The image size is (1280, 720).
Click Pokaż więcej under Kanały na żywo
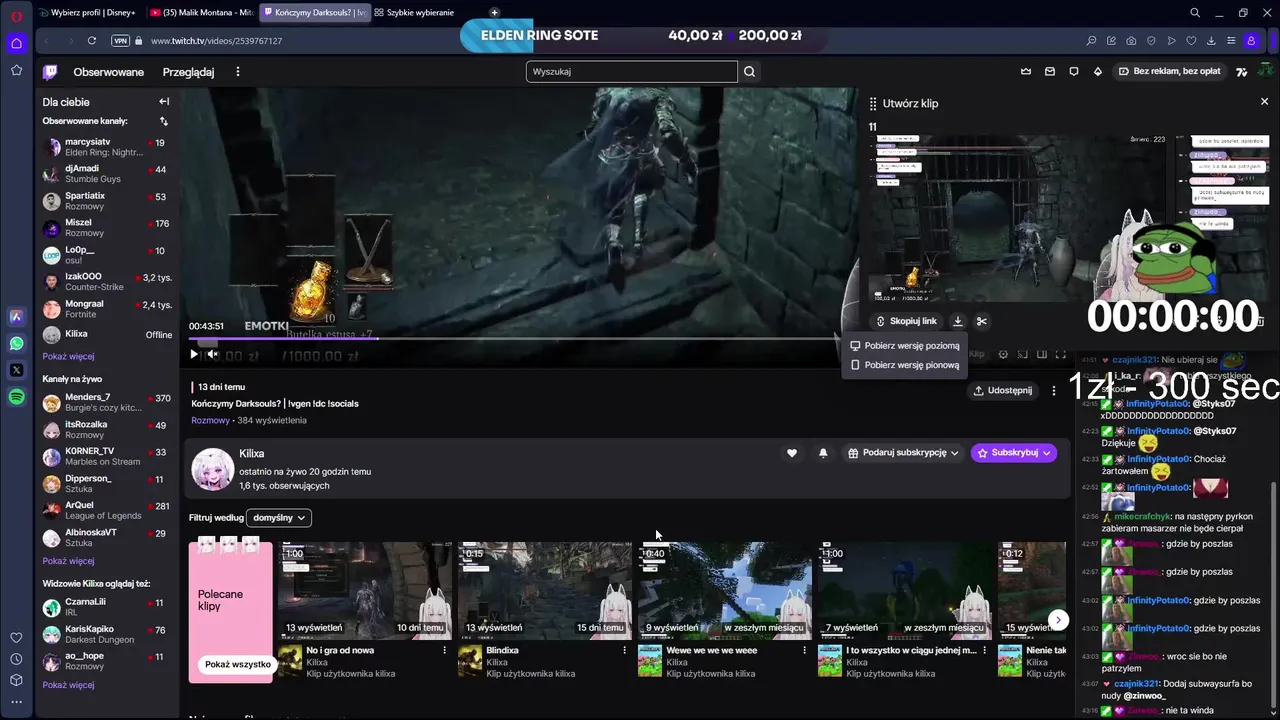click(68, 561)
